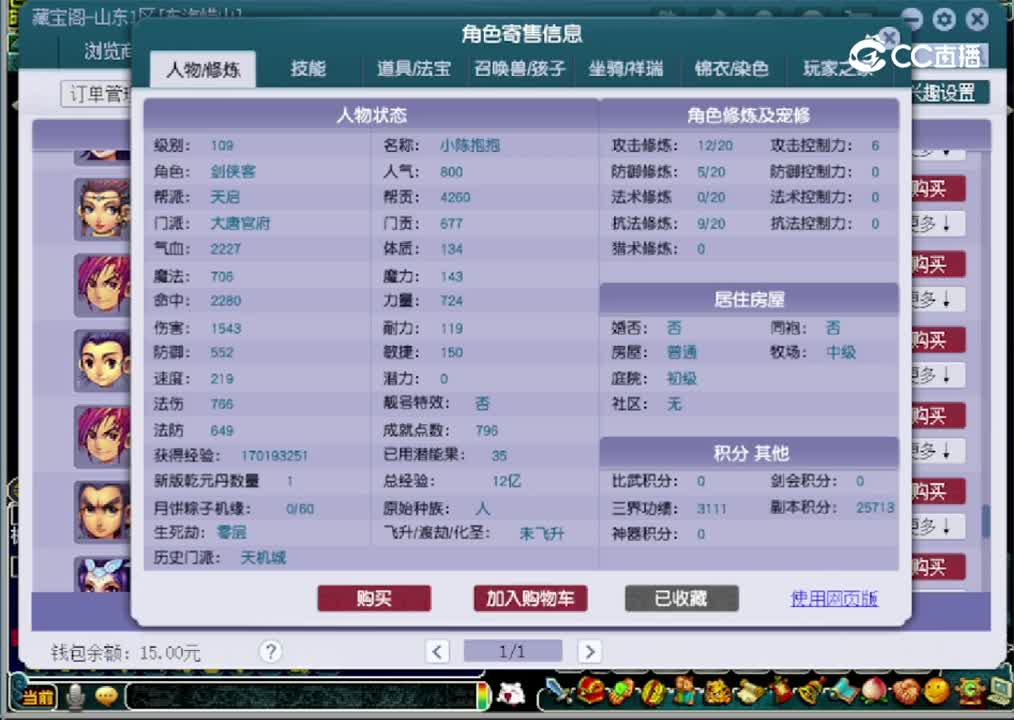
Task: Toggle the 已收藏 favorite state
Action: coord(681,598)
